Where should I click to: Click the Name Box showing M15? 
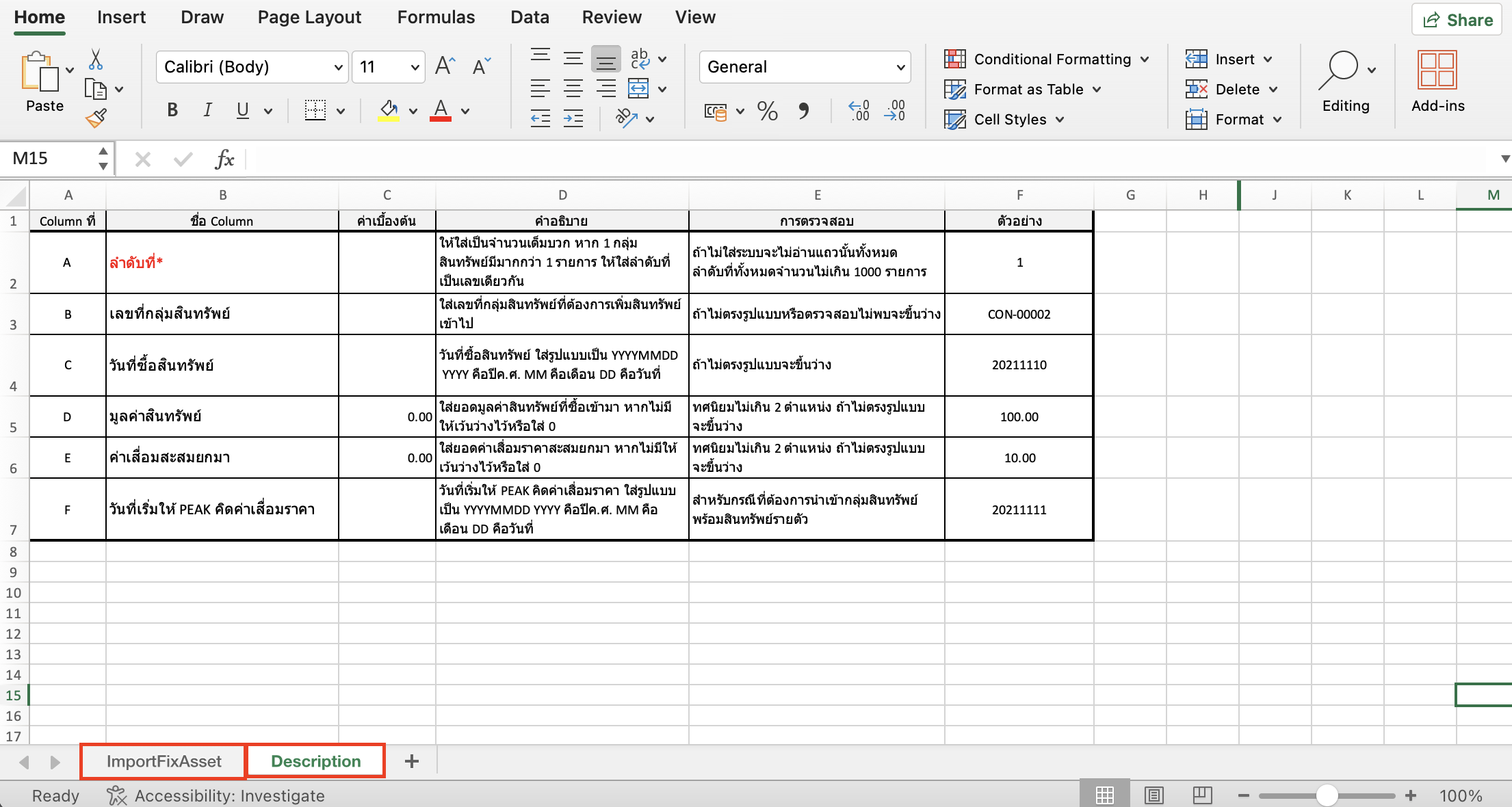[x=48, y=158]
